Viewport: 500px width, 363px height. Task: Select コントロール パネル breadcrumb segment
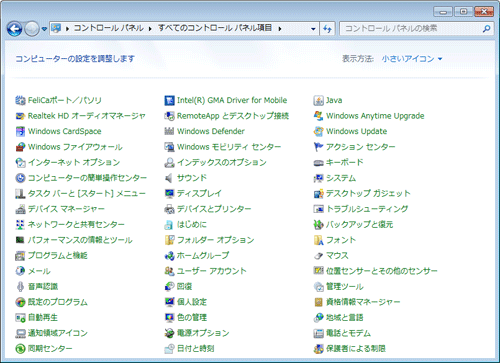(x=109, y=28)
